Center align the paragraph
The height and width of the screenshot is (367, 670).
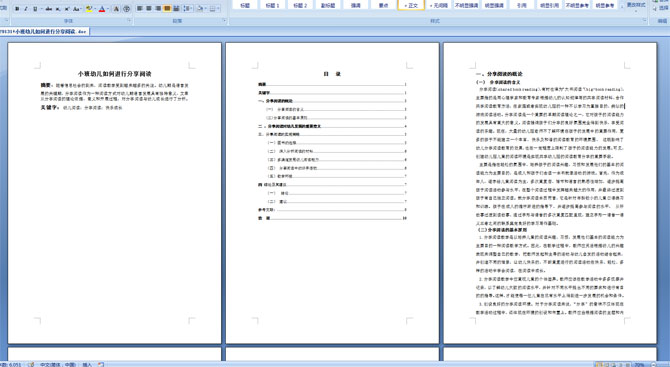tap(149, 9)
